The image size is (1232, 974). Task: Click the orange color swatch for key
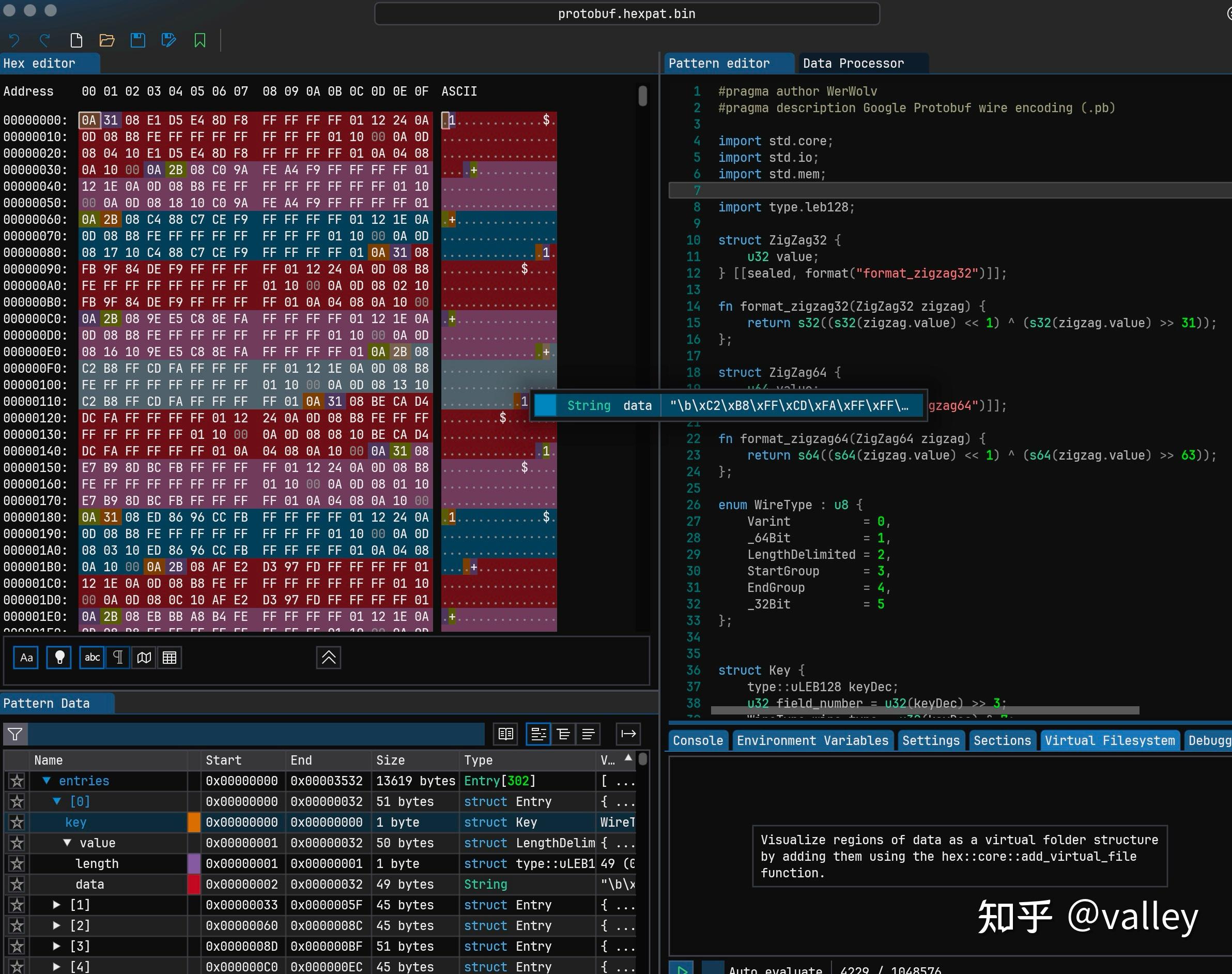(194, 823)
